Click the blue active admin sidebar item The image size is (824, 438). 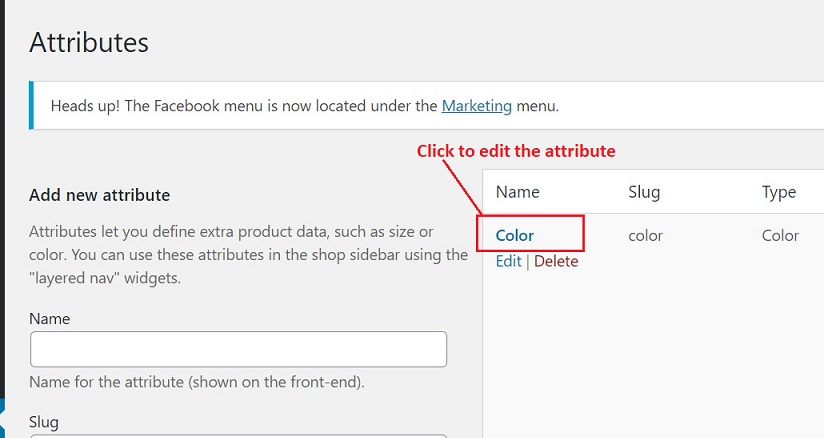pyautogui.click(x=2, y=419)
